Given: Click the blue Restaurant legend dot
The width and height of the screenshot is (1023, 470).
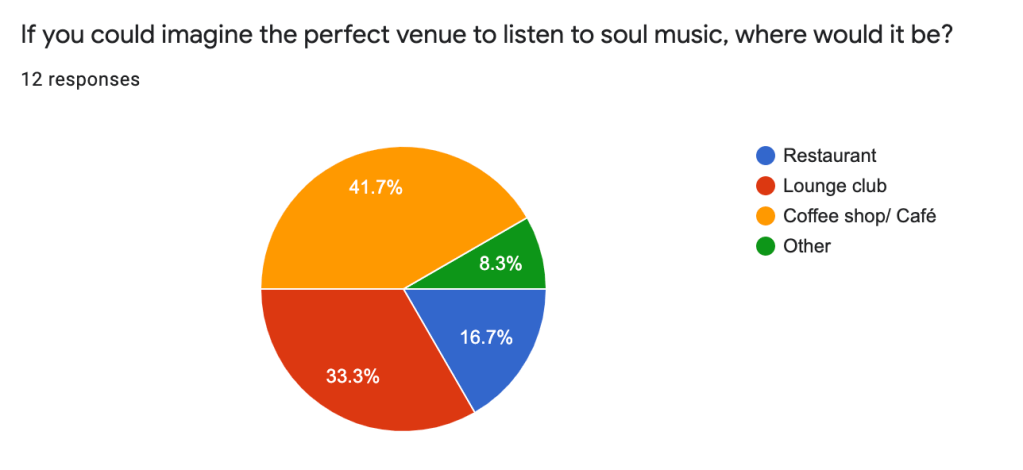Looking at the screenshot, I should tap(765, 156).
